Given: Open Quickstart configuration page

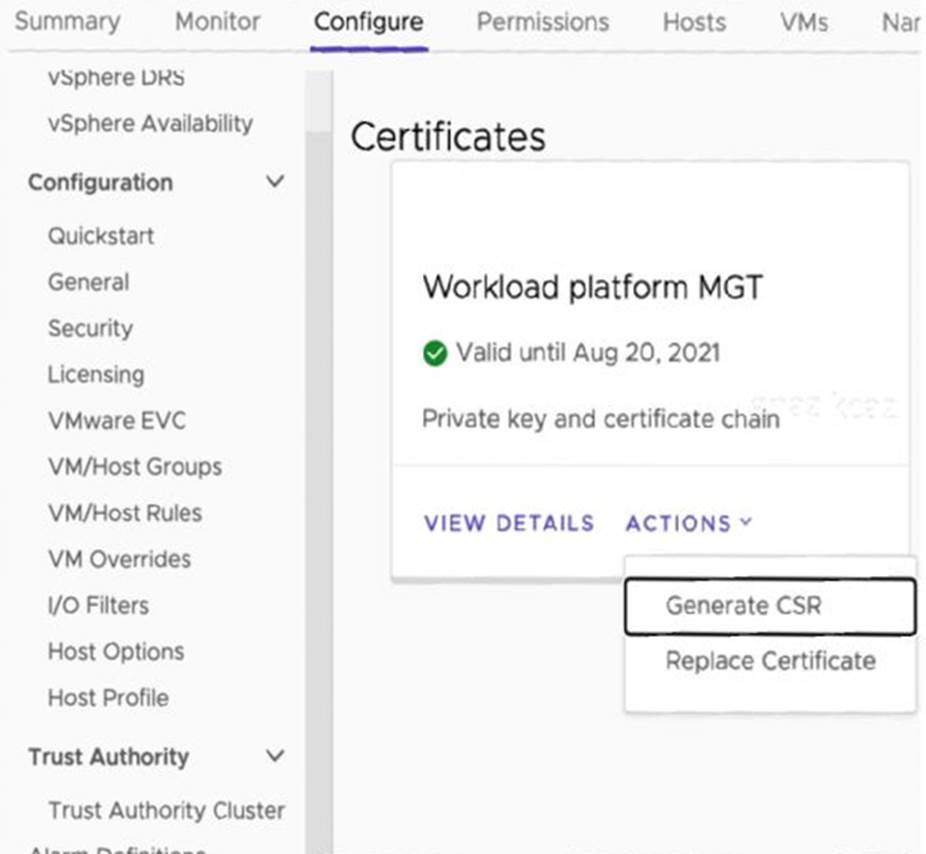Looking at the screenshot, I should pyautogui.click(x=101, y=236).
